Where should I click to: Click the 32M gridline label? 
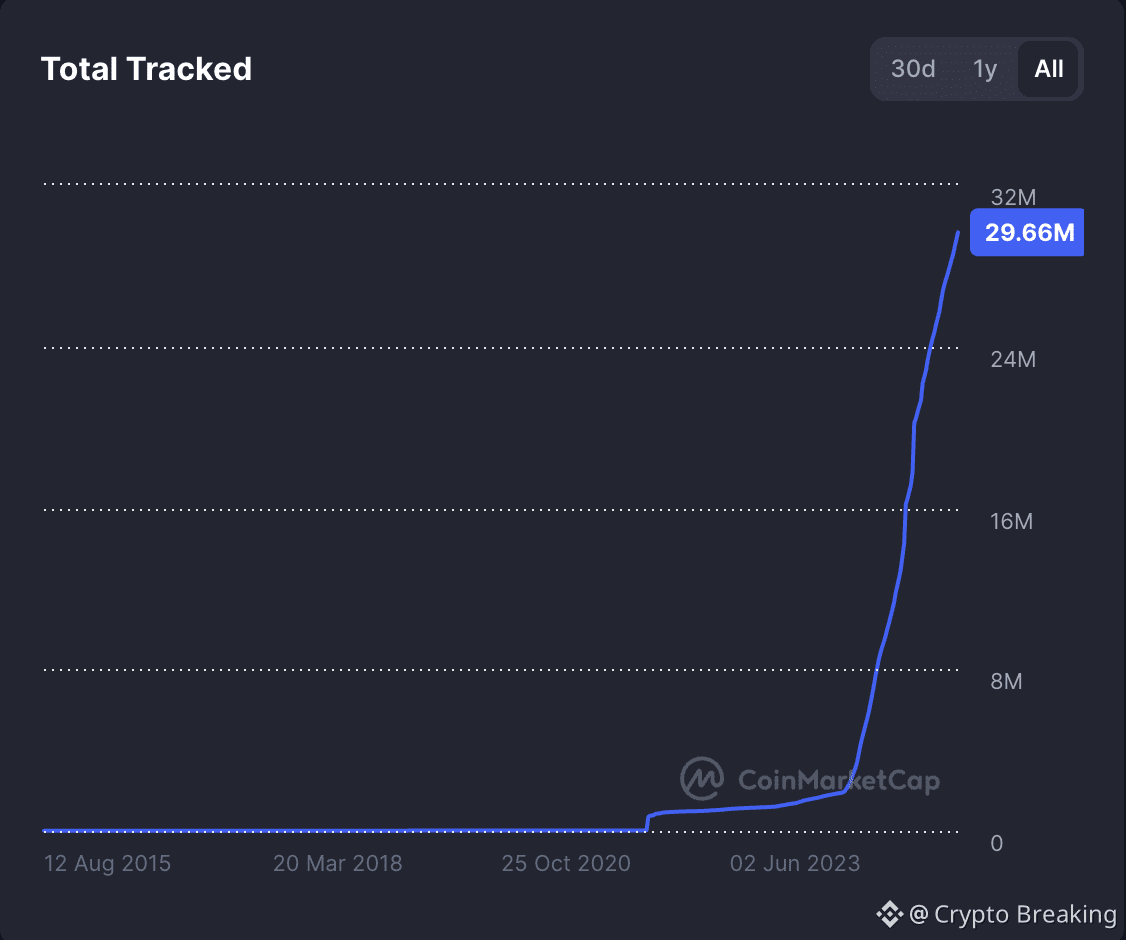1014,197
